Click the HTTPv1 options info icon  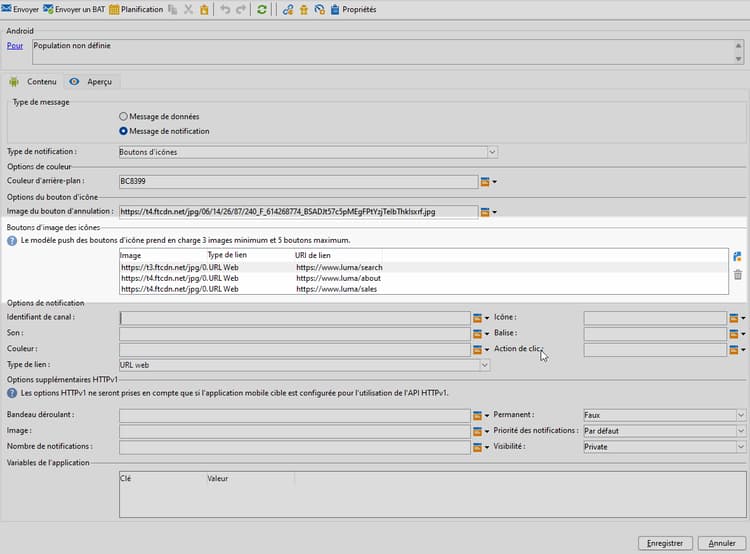pos(12,393)
